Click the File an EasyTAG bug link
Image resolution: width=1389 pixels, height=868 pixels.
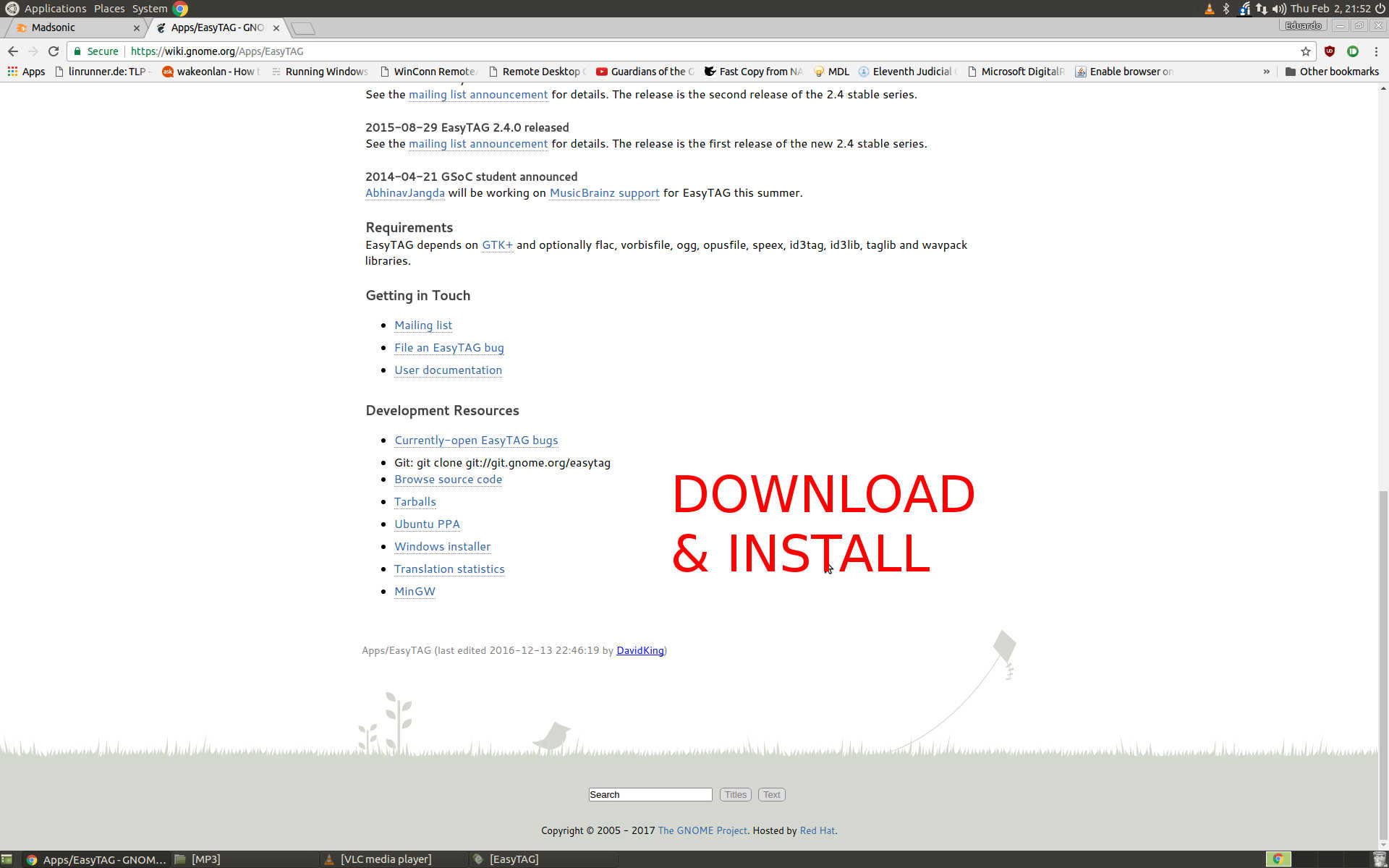click(449, 348)
